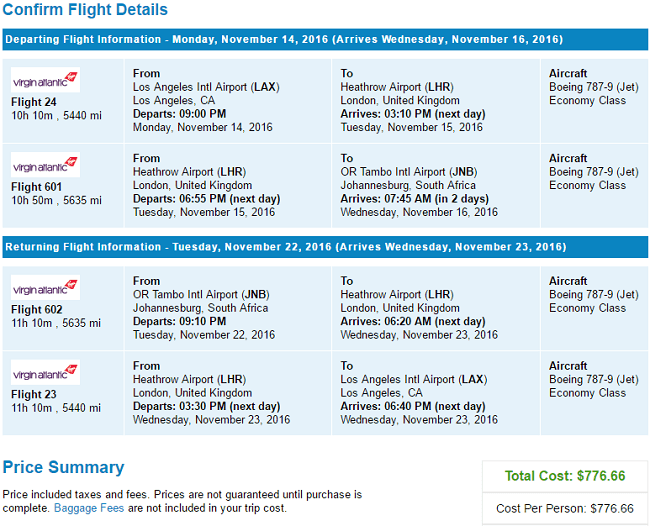Click Departs 09:00 PM on Flight 24

[179, 114]
